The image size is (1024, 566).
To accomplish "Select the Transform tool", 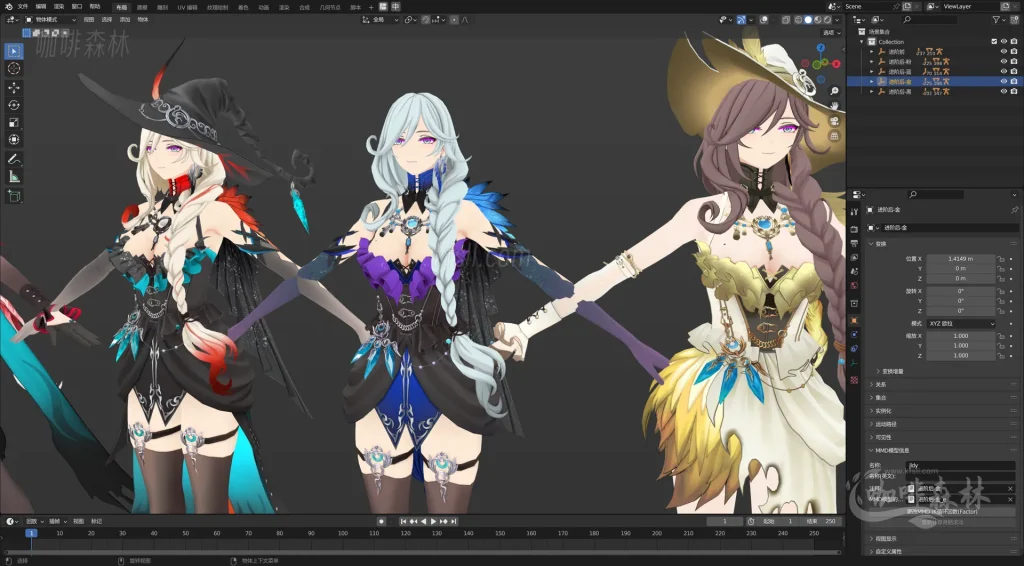I will click(x=14, y=140).
